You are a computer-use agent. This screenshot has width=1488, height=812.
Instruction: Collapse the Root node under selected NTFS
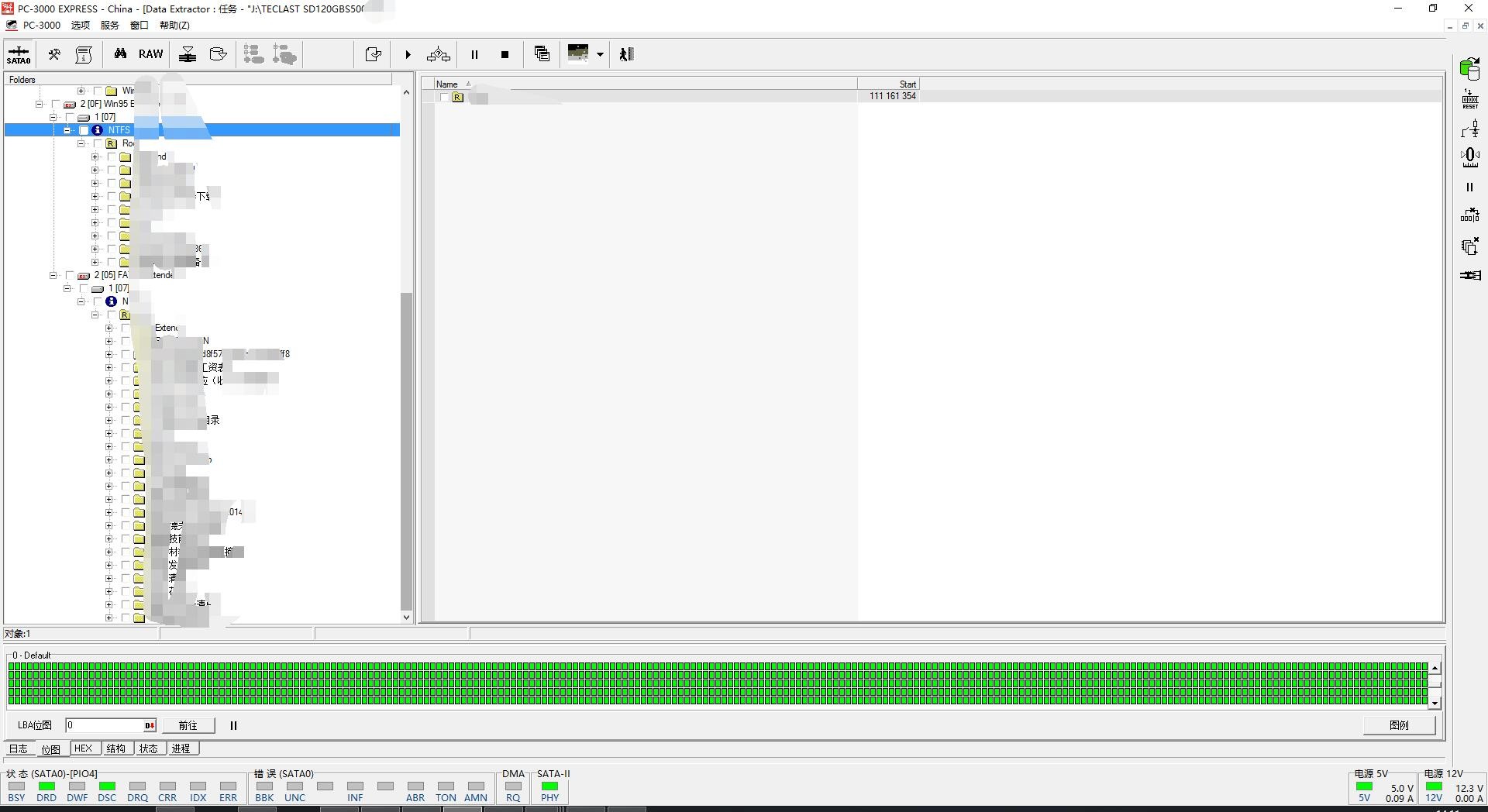tap(81, 143)
